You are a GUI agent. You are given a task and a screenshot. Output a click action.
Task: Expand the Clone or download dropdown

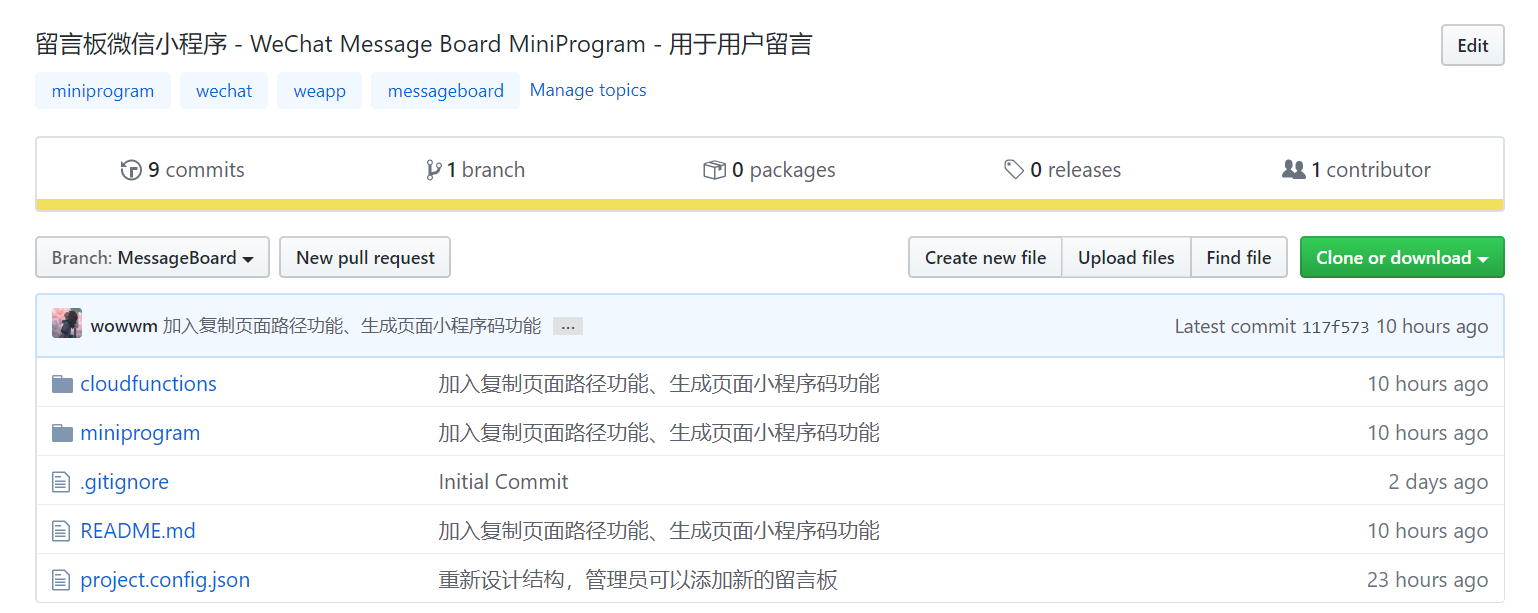1401,257
